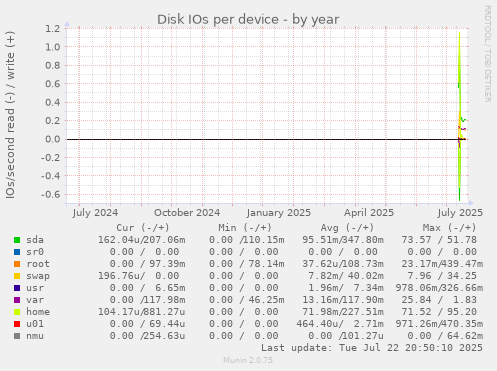Click the July 2025 axis label

point(460,213)
